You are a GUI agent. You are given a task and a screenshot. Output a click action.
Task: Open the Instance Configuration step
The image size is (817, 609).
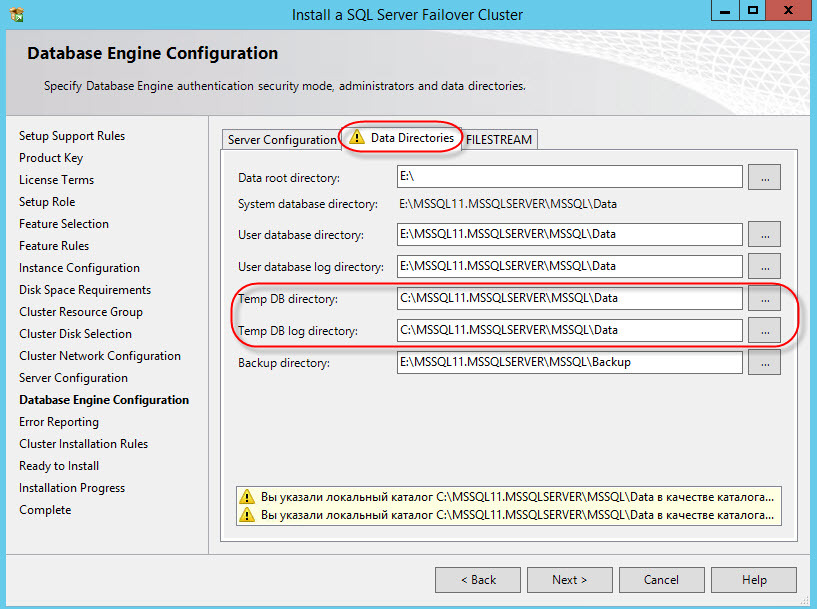79,267
